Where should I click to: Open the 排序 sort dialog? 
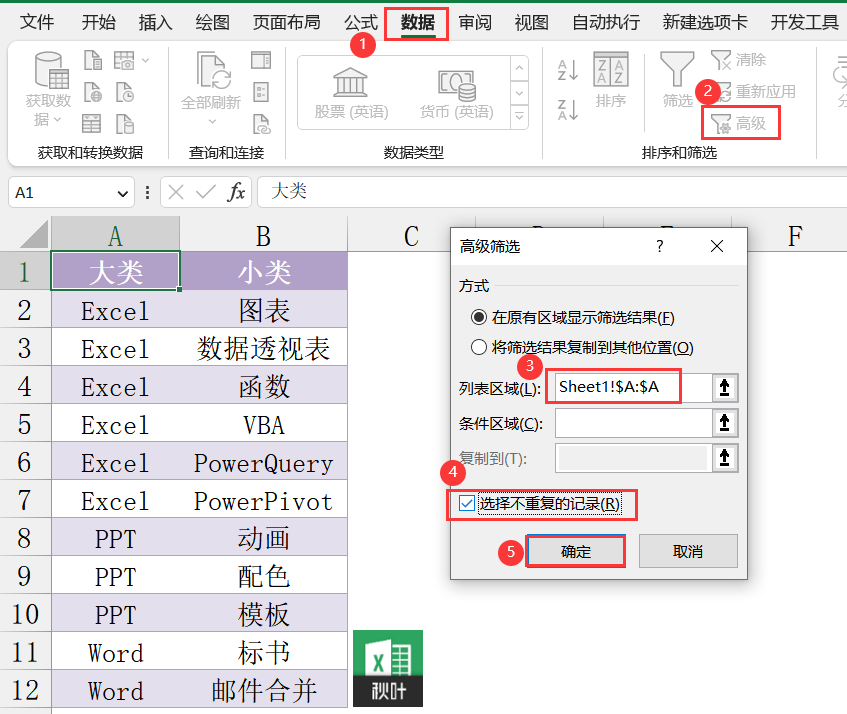pyautogui.click(x=610, y=80)
